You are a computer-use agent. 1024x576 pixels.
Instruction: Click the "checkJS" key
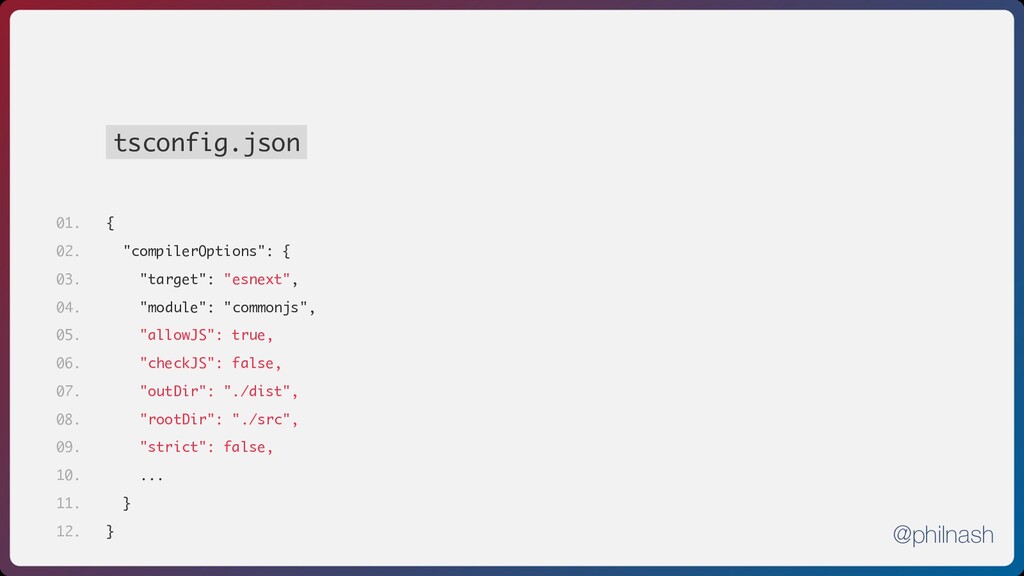click(x=181, y=363)
